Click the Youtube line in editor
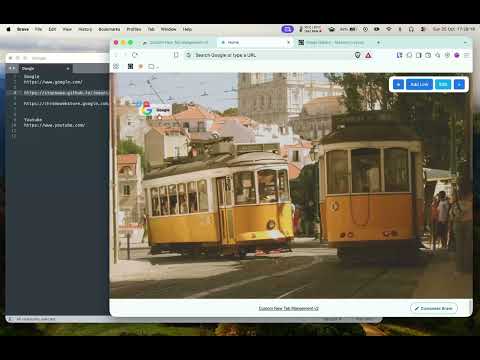480x360 pixels. click(x=33, y=120)
